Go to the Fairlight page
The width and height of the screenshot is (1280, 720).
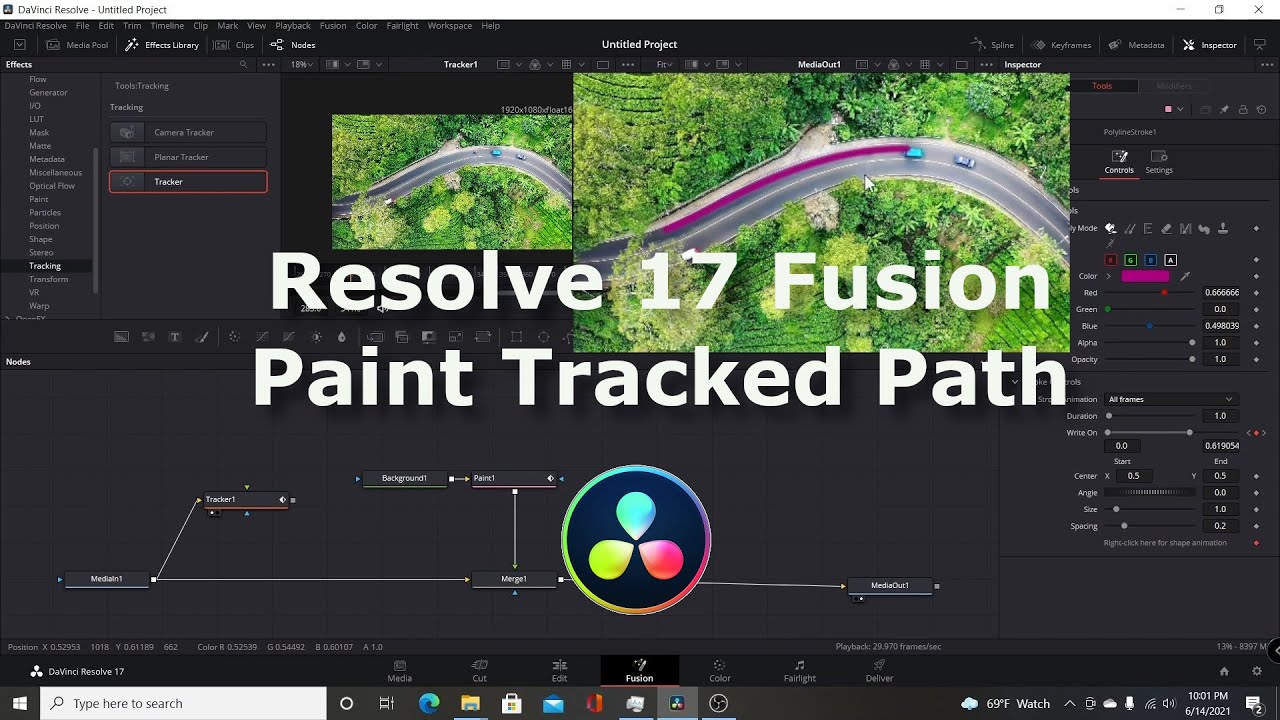800,670
